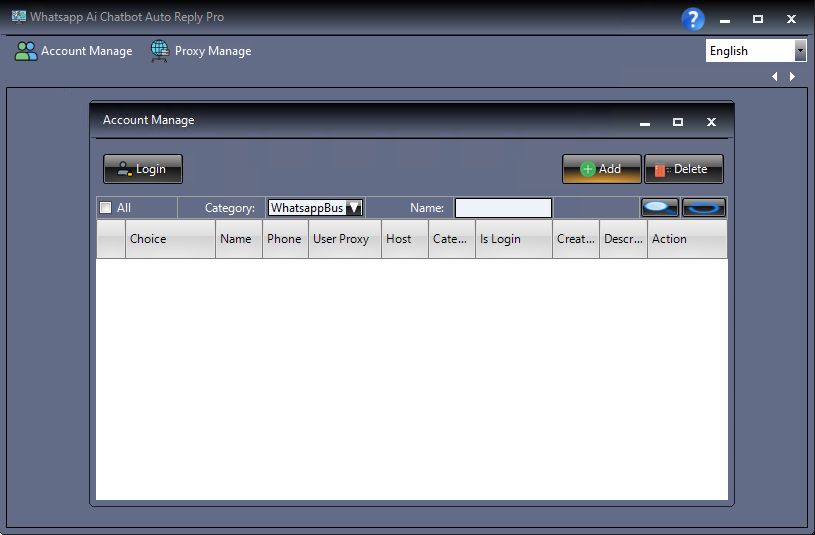Open the blue question mark help icon
815x535 pixels.
click(693, 19)
